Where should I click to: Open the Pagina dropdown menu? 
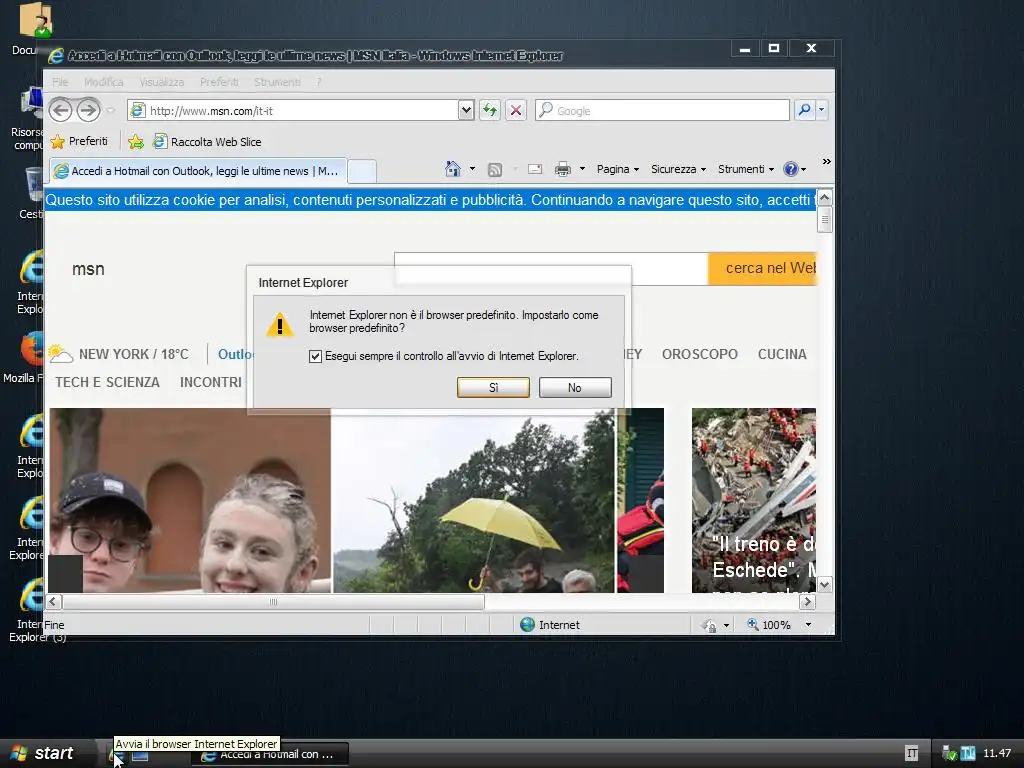click(x=617, y=169)
